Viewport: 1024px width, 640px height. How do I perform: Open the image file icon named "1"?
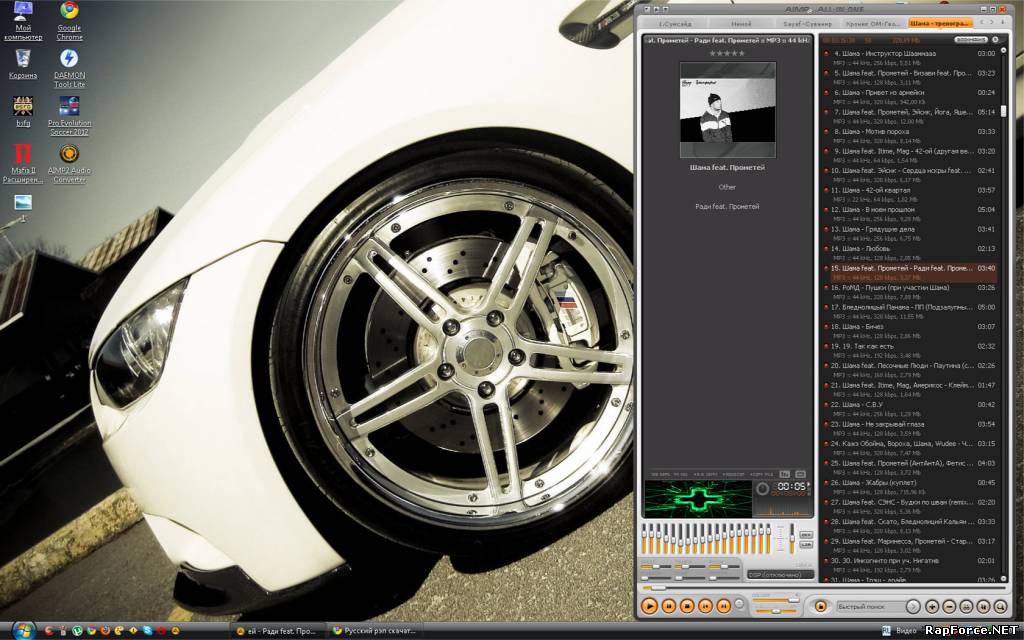23,208
